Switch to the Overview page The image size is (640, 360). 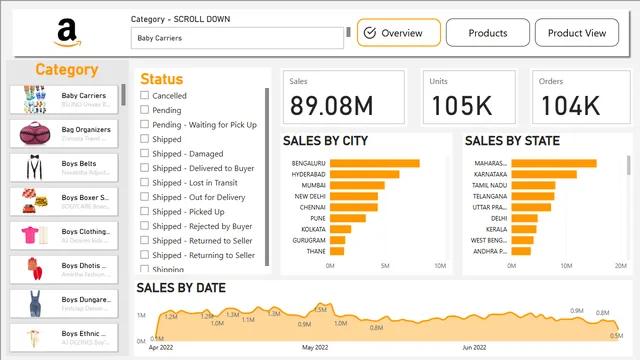point(399,33)
